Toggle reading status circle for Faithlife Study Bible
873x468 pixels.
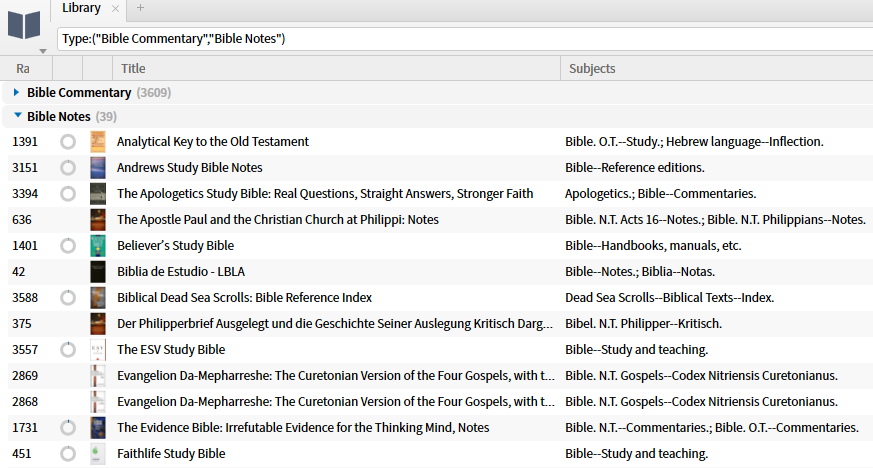[68, 454]
